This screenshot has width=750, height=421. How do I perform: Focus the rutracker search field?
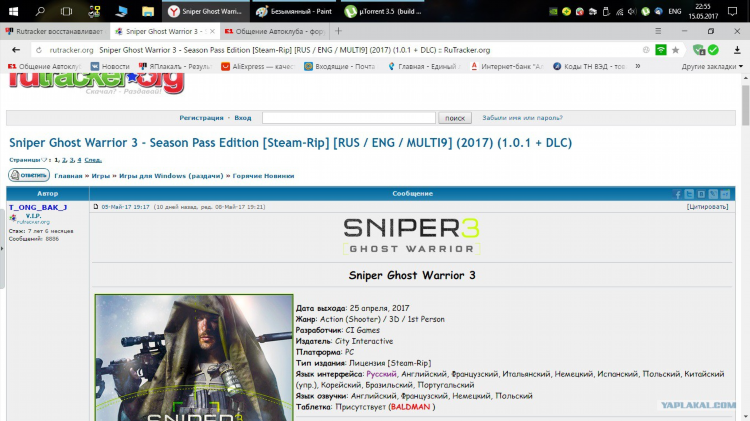tap(349, 118)
